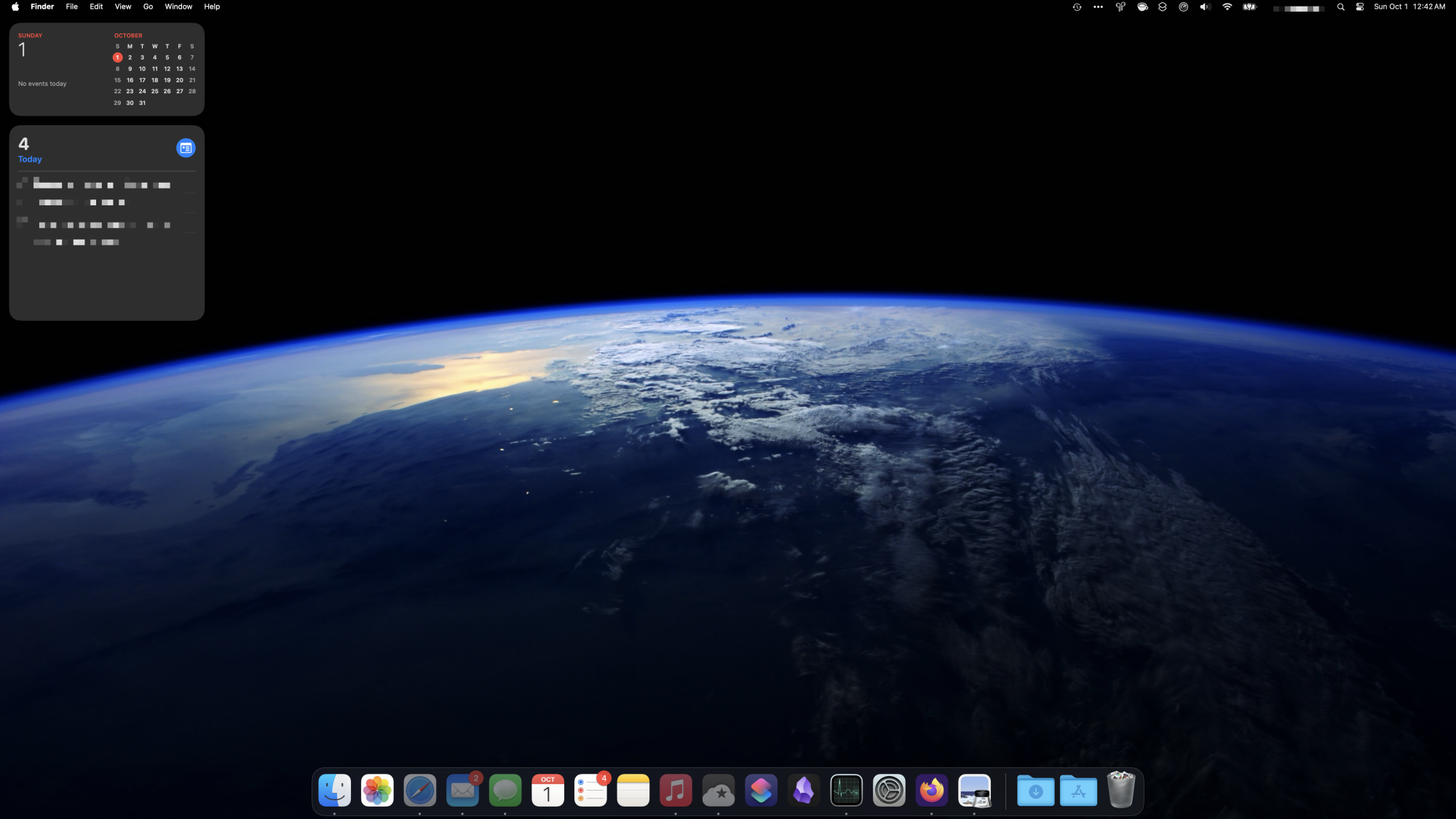The image size is (1456, 819).
Task: Click Reminders widget blue list icon
Action: point(186,148)
